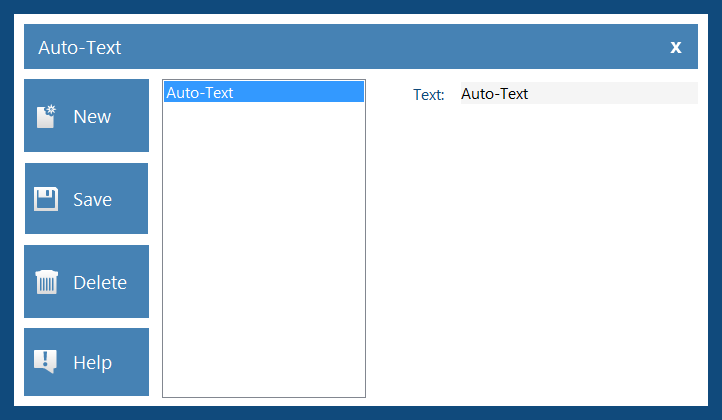Viewport: 722px width, 420px height.
Task: Click the Delete button label
Action: (100, 282)
